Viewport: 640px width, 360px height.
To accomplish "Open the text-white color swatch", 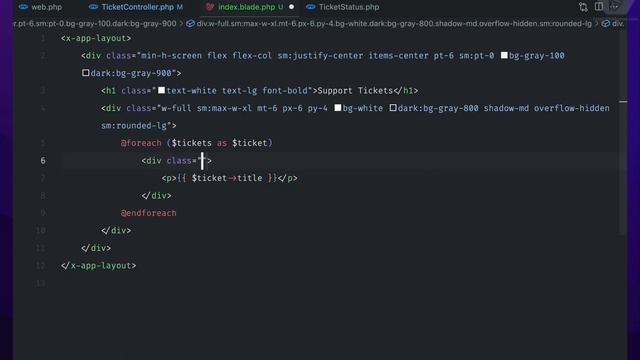I will click(162, 90).
